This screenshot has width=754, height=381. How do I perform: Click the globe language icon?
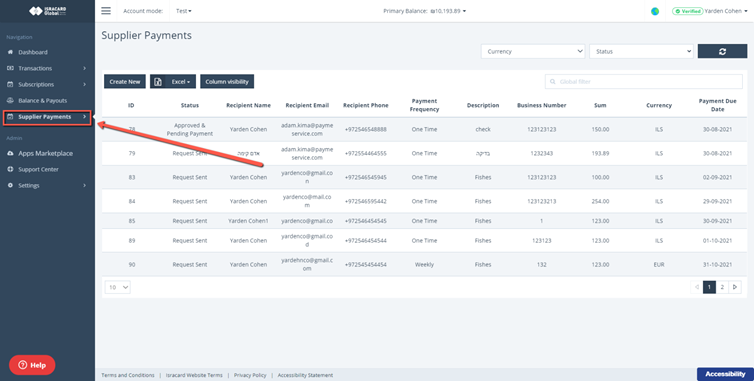pos(654,11)
